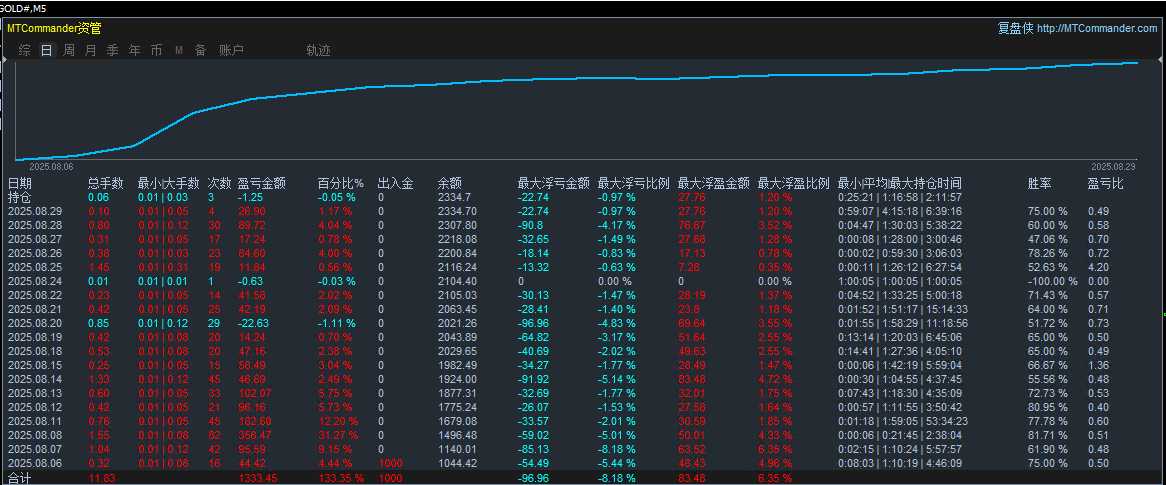Select the 2025.08.18 date row

coord(34,351)
